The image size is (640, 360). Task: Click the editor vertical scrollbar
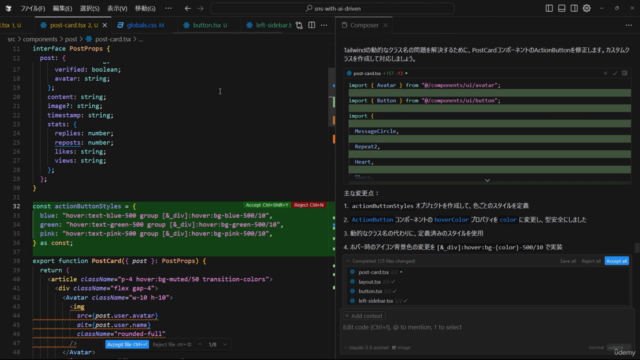point(332,96)
